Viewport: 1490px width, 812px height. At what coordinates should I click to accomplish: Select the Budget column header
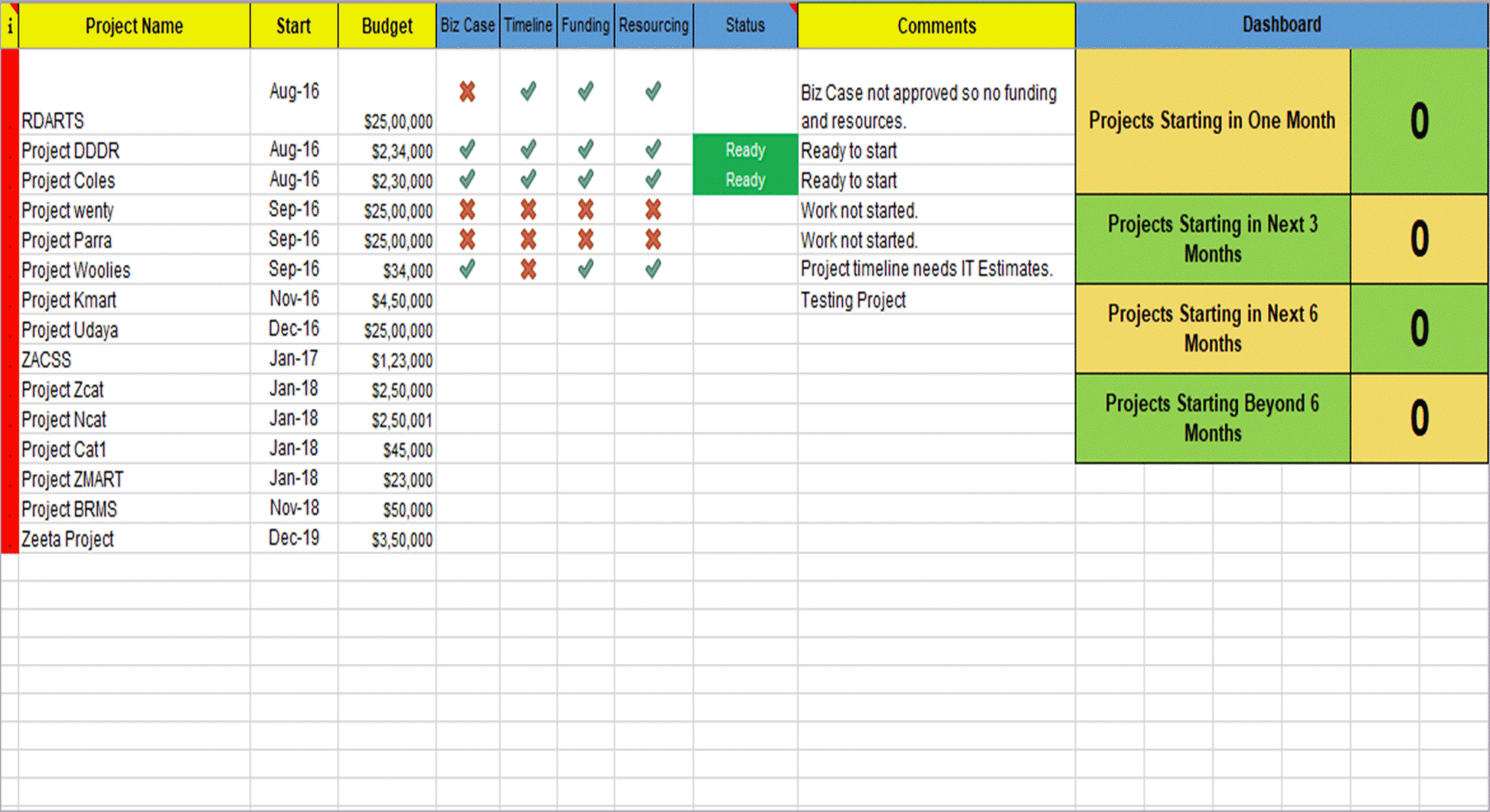(x=387, y=26)
